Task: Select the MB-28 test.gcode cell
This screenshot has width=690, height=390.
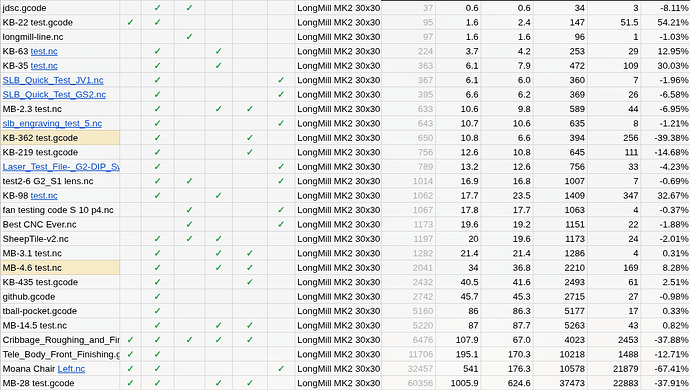Action: [x=60, y=383]
